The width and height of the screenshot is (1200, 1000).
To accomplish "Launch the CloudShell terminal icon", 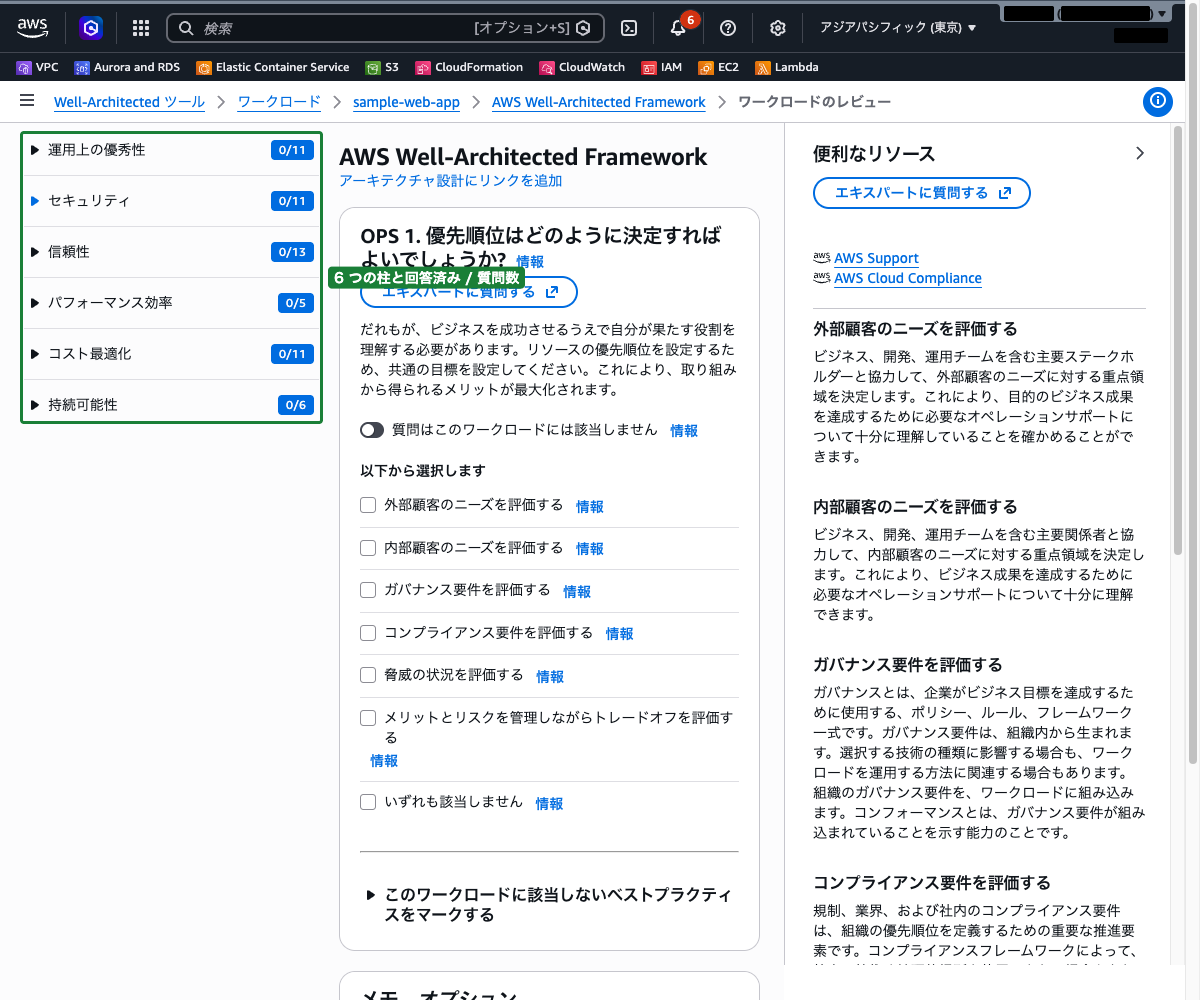I will [x=629, y=28].
